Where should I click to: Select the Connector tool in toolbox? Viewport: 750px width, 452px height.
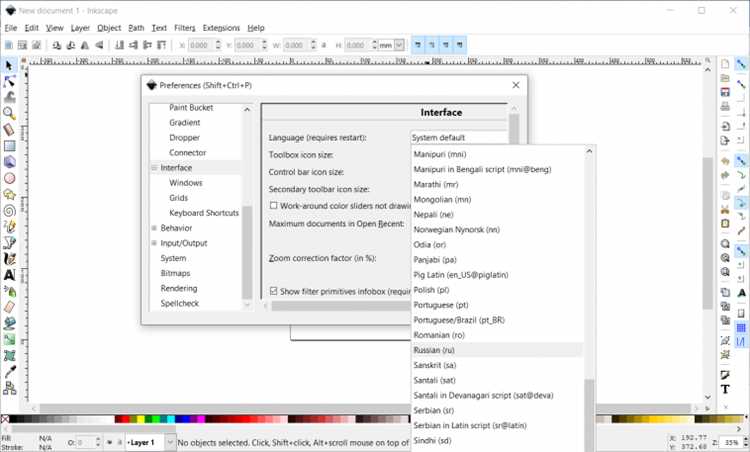click(x=9, y=388)
